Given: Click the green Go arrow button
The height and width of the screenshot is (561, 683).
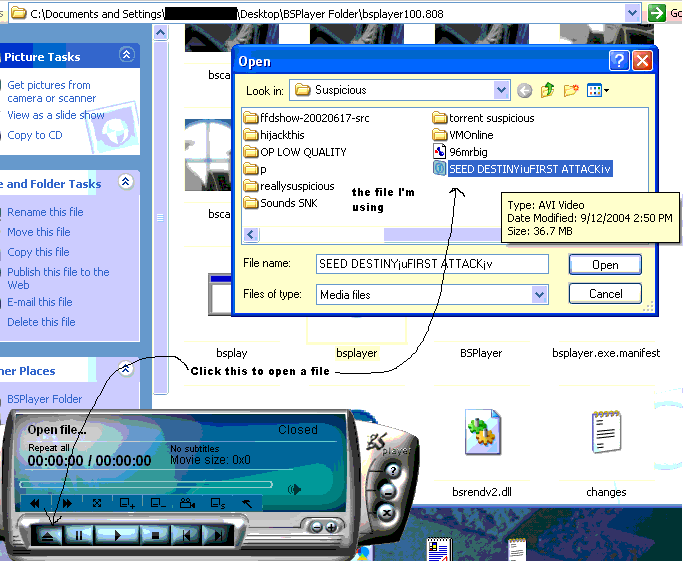Looking at the screenshot, I should pos(656,13).
